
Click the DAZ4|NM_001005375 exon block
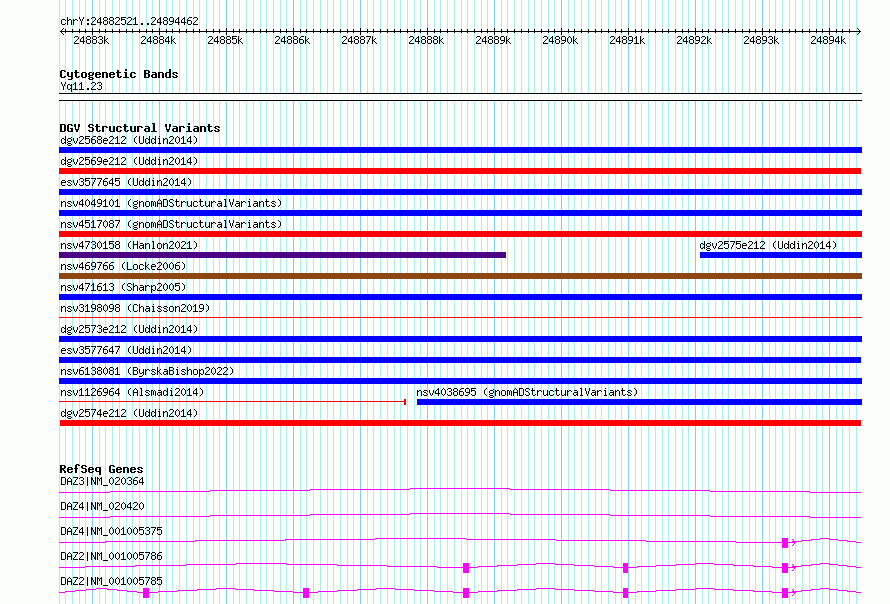point(785,543)
